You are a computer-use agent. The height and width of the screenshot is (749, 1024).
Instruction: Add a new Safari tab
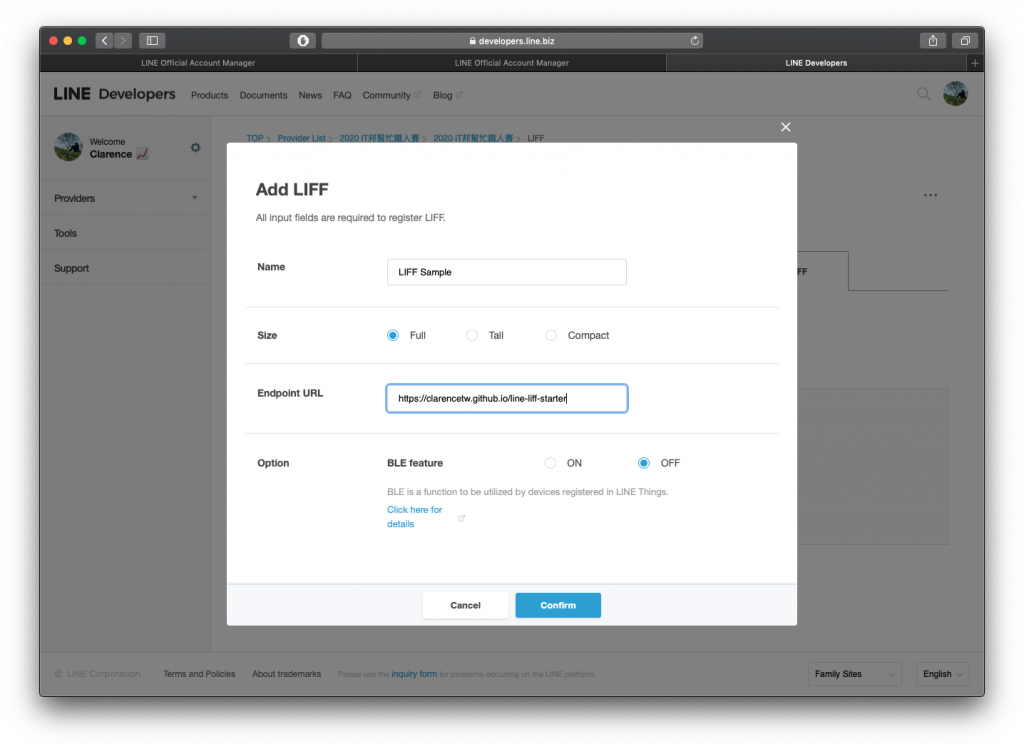(x=975, y=63)
